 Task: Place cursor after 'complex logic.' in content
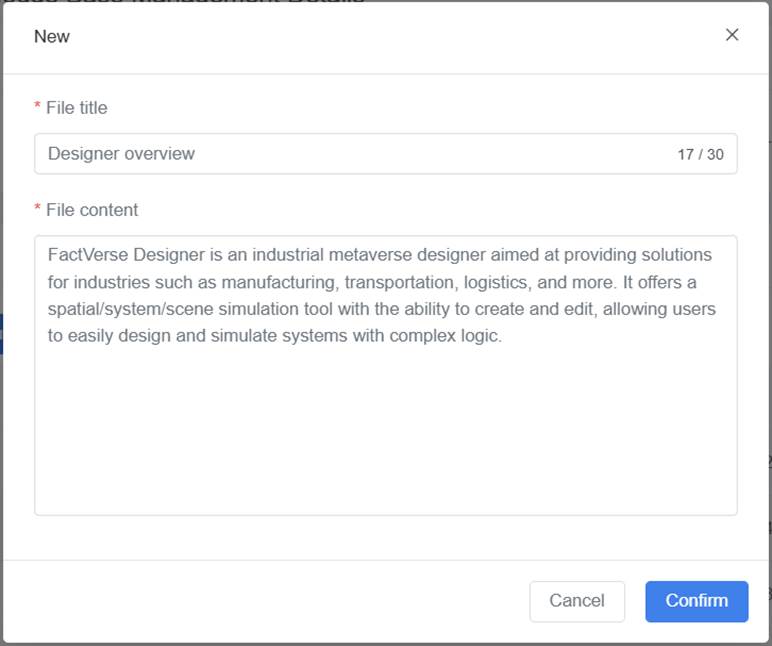click(503, 337)
